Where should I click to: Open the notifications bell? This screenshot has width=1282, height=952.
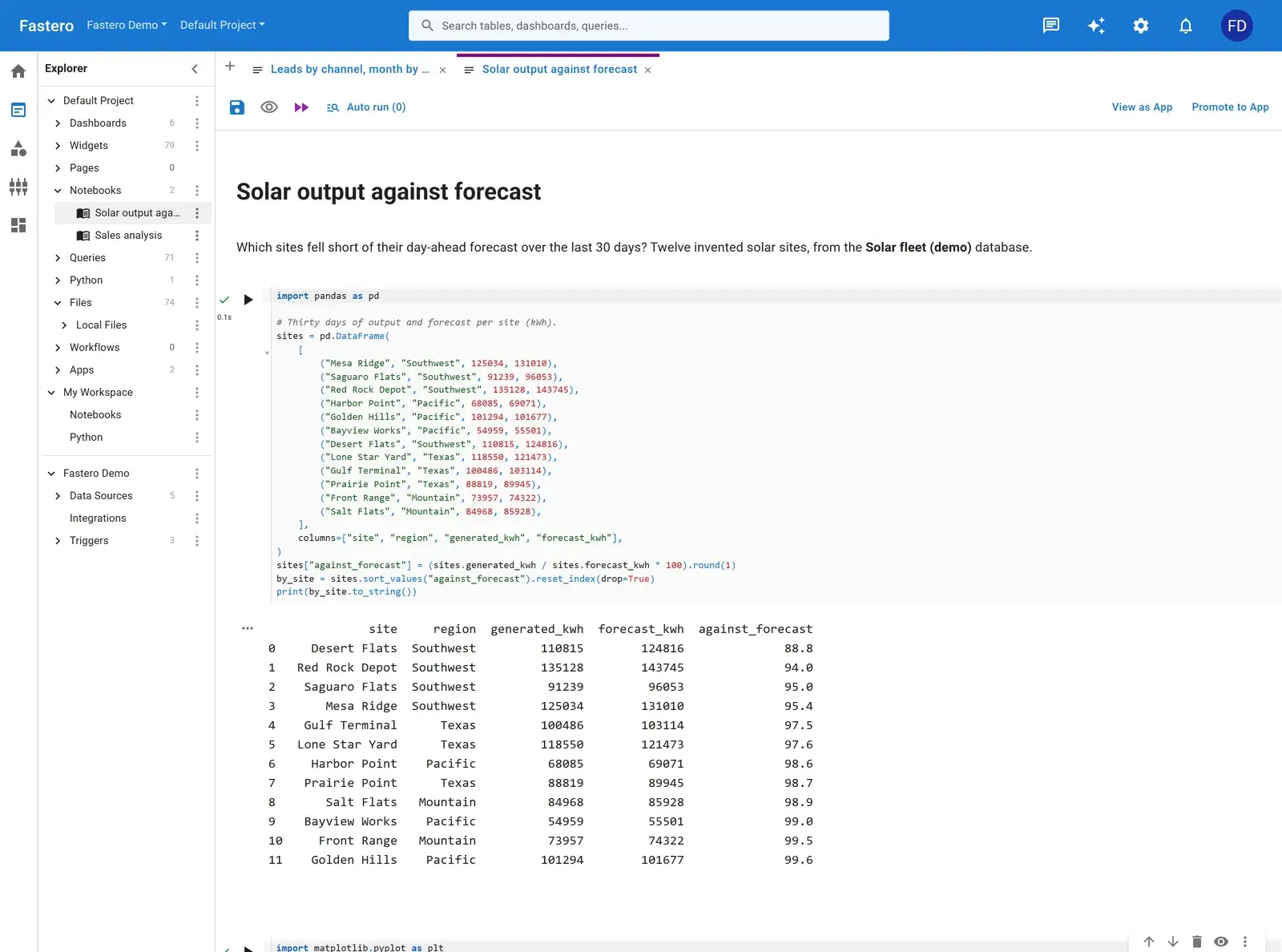(1186, 26)
